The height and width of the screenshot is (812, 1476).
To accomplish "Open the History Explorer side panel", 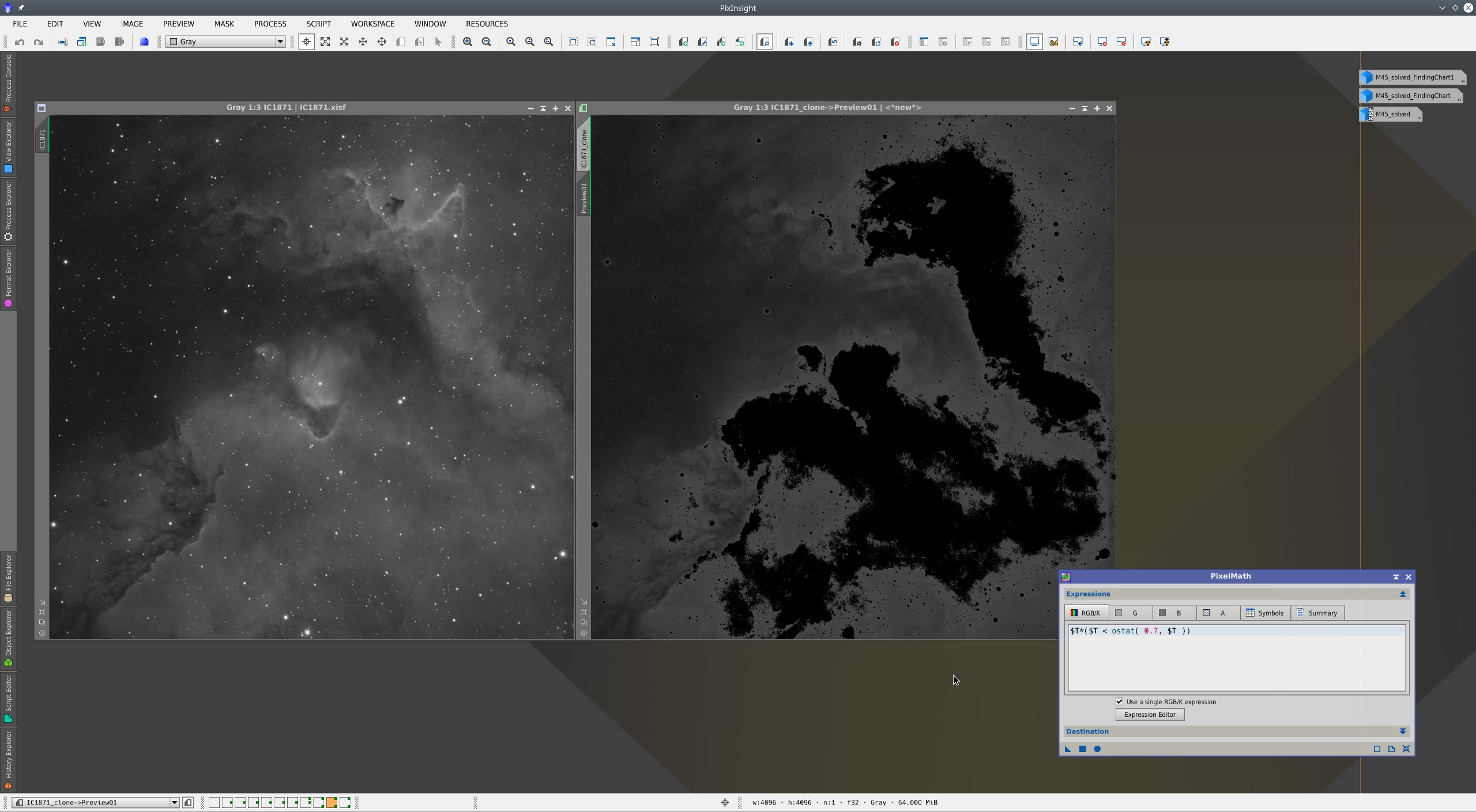I will coord(8,760).
